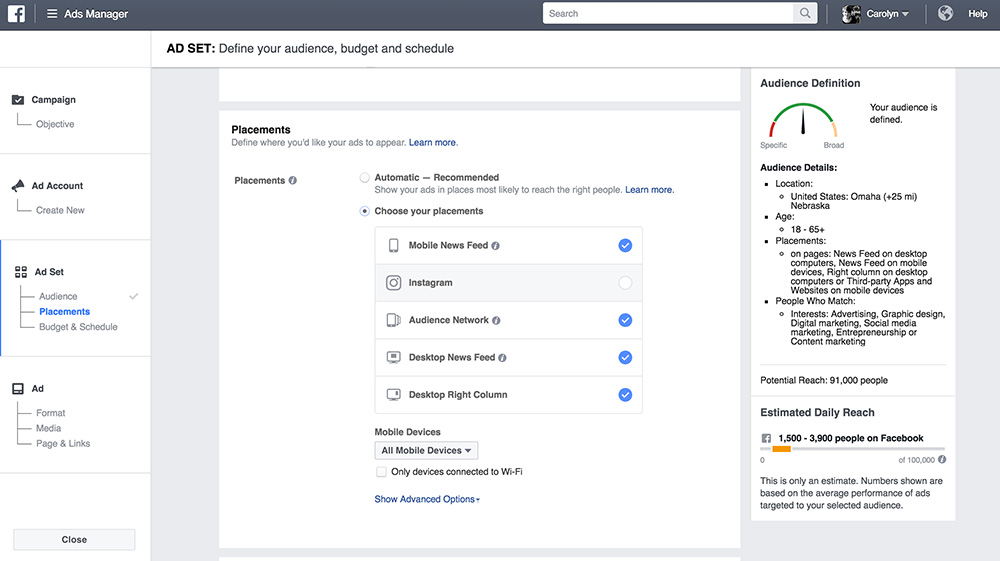Go to Budget & Schedule step
The width and height of the screenshot is (1000, 561).
click(78, 326)
